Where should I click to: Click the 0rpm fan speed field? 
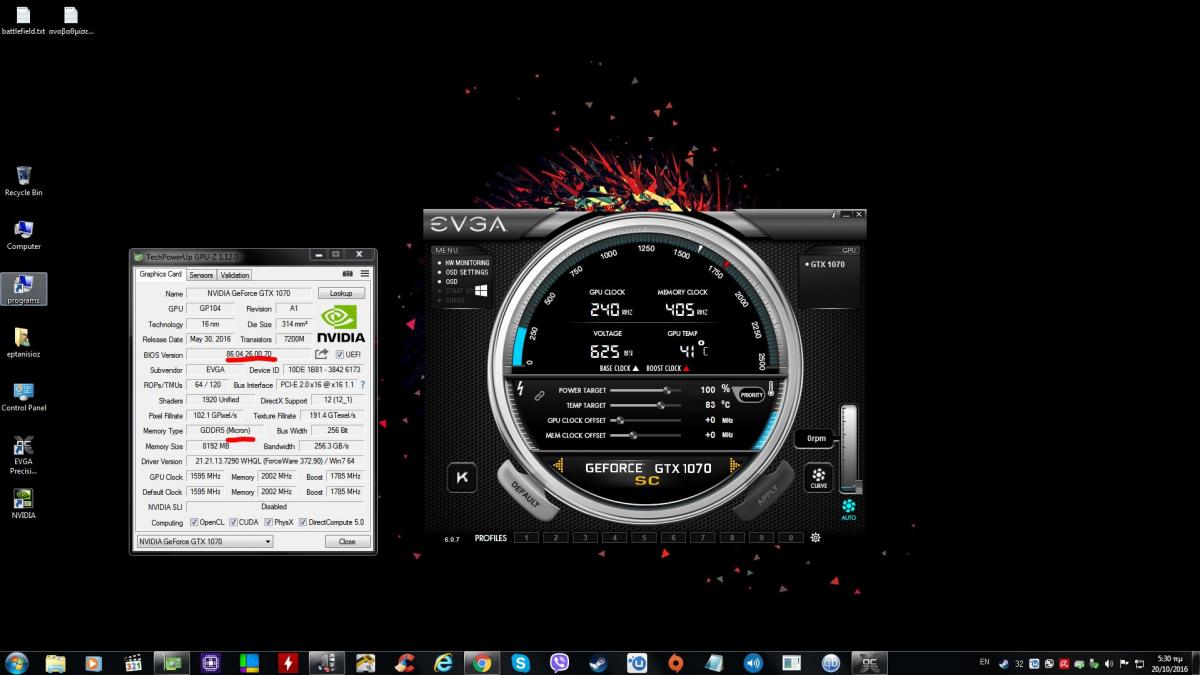click(x=814, y=439)
